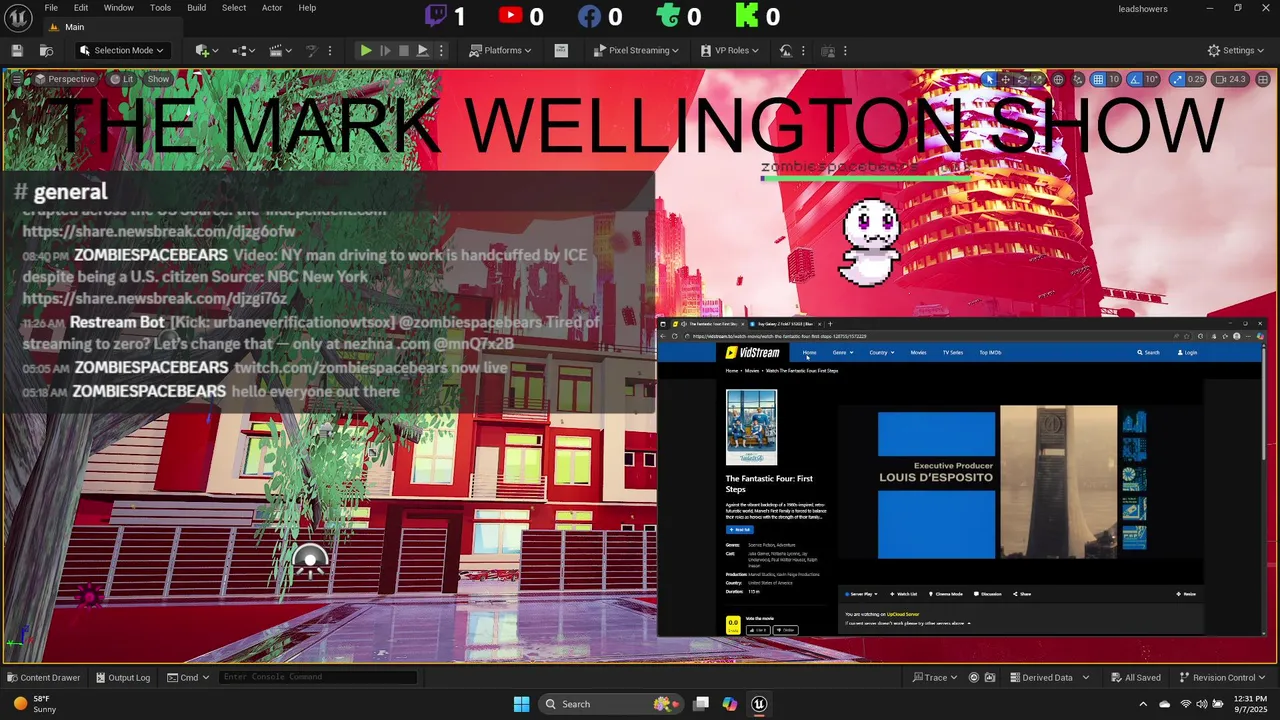Click the Perspective viewport type button

point(64,79)
